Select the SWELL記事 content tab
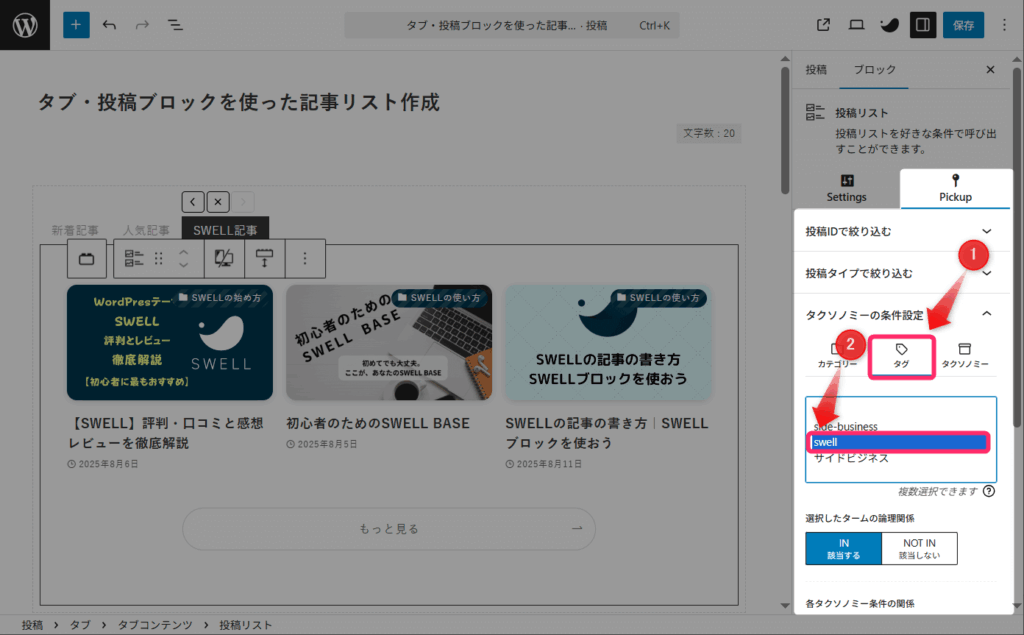This screenshot has height=635, width=1024. pyautogui.click(x=225, y=230)
